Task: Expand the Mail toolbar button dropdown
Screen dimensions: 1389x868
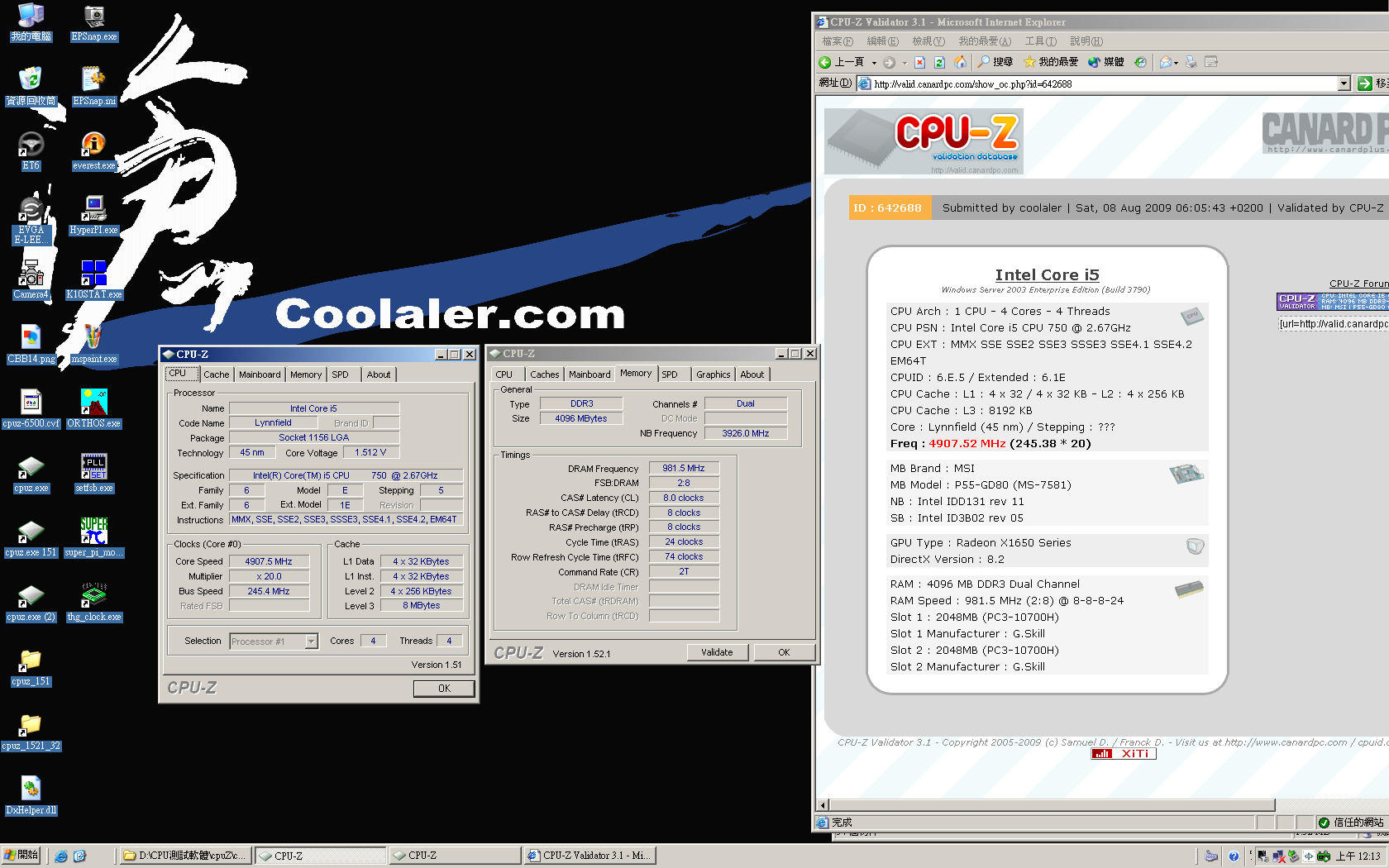Action: (1176, 63)
